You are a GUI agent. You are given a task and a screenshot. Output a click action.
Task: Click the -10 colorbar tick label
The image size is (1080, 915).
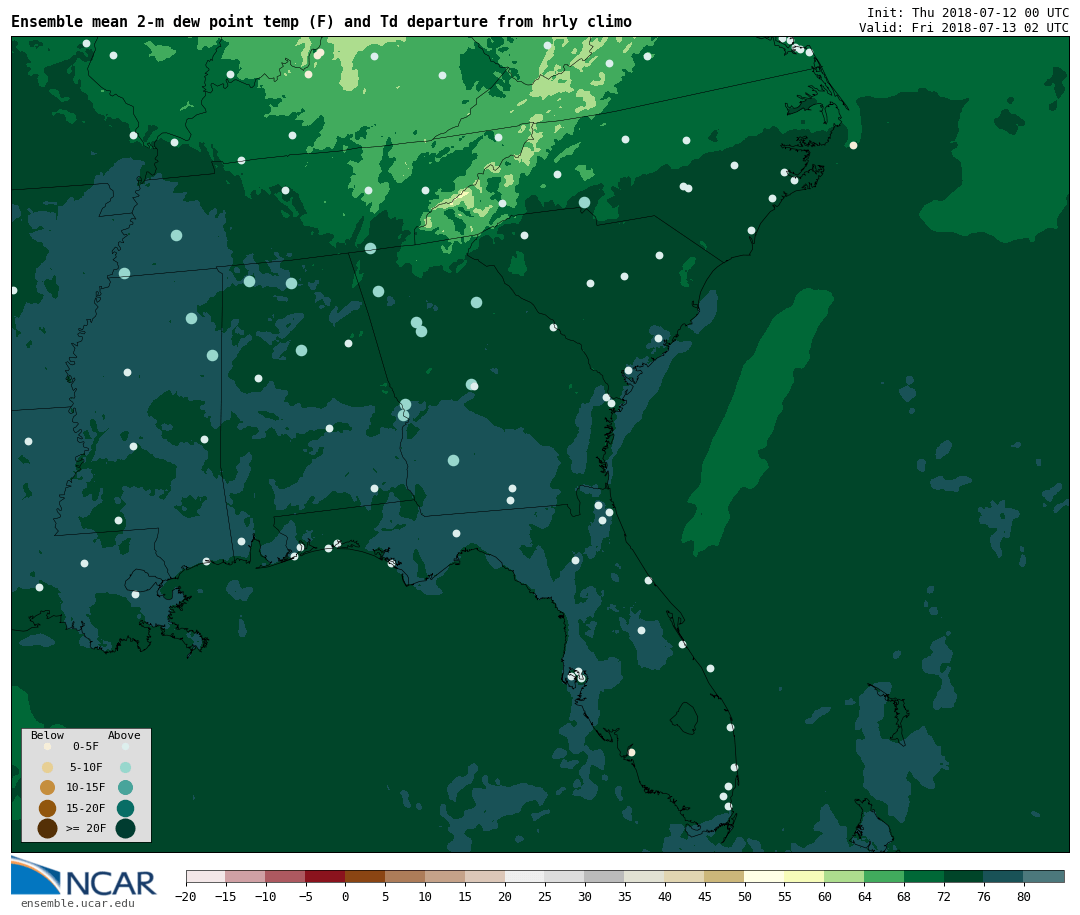(x=266, y=896)
